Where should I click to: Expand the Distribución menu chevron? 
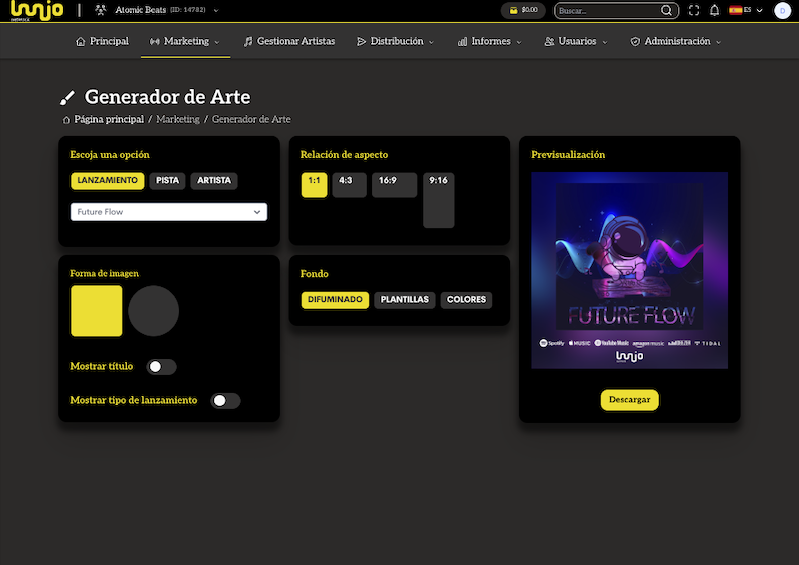coord(431,42)
